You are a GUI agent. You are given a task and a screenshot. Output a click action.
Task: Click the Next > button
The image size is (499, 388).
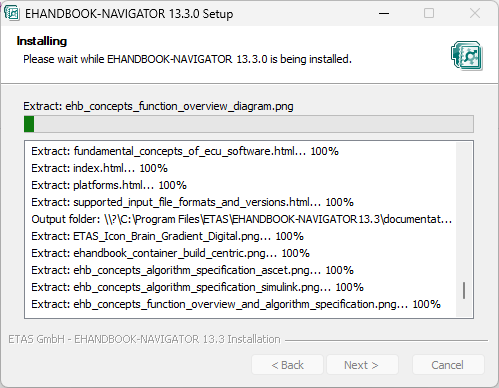362,365
